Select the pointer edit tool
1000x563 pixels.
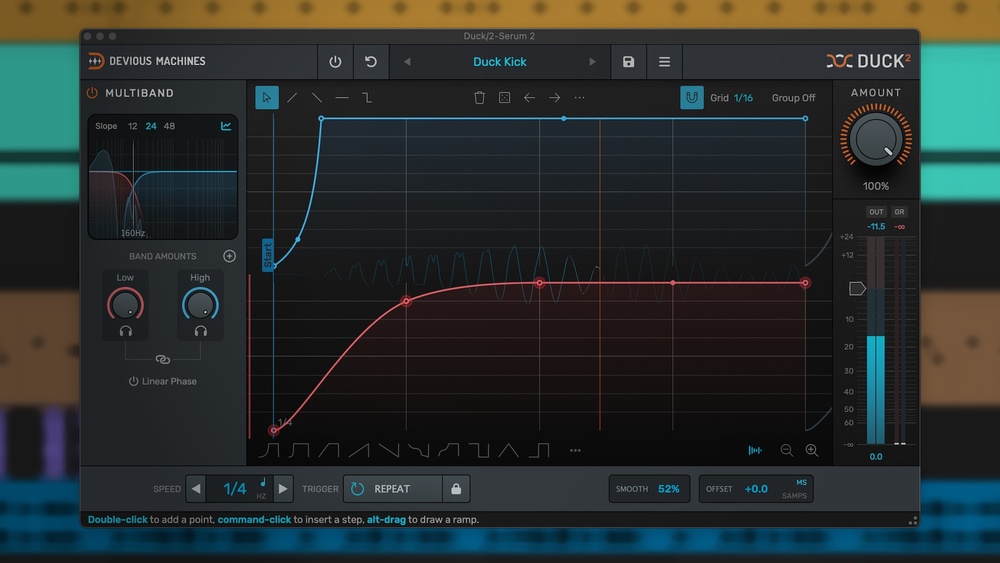(x=267, y=97)
